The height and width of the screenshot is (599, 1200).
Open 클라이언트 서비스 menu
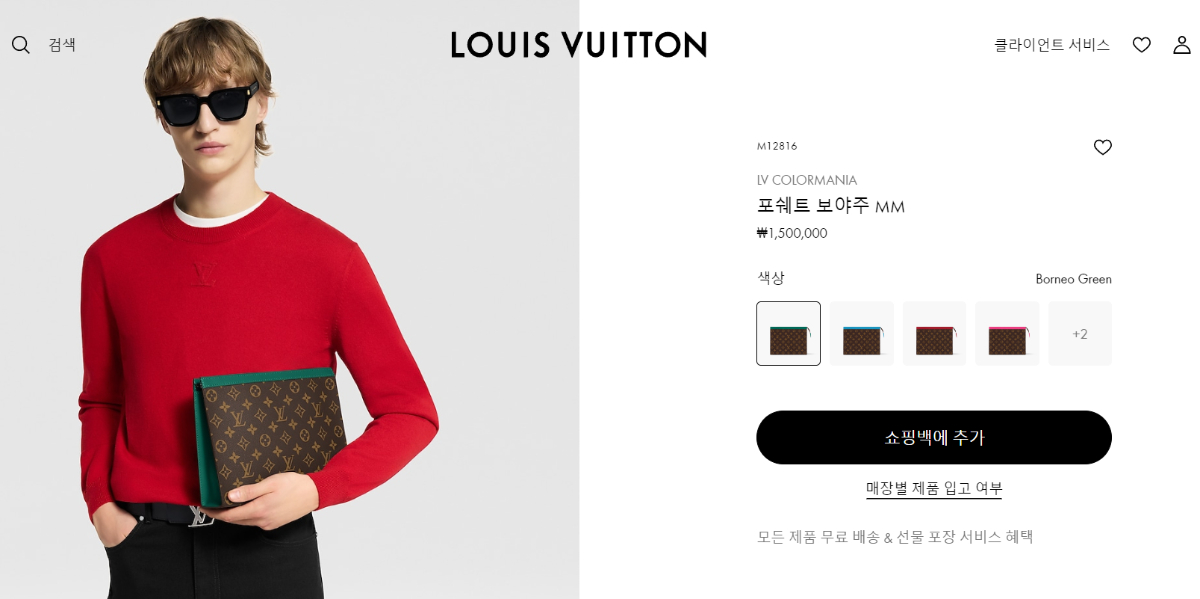pyautogui.click(x=1052, y=45)
